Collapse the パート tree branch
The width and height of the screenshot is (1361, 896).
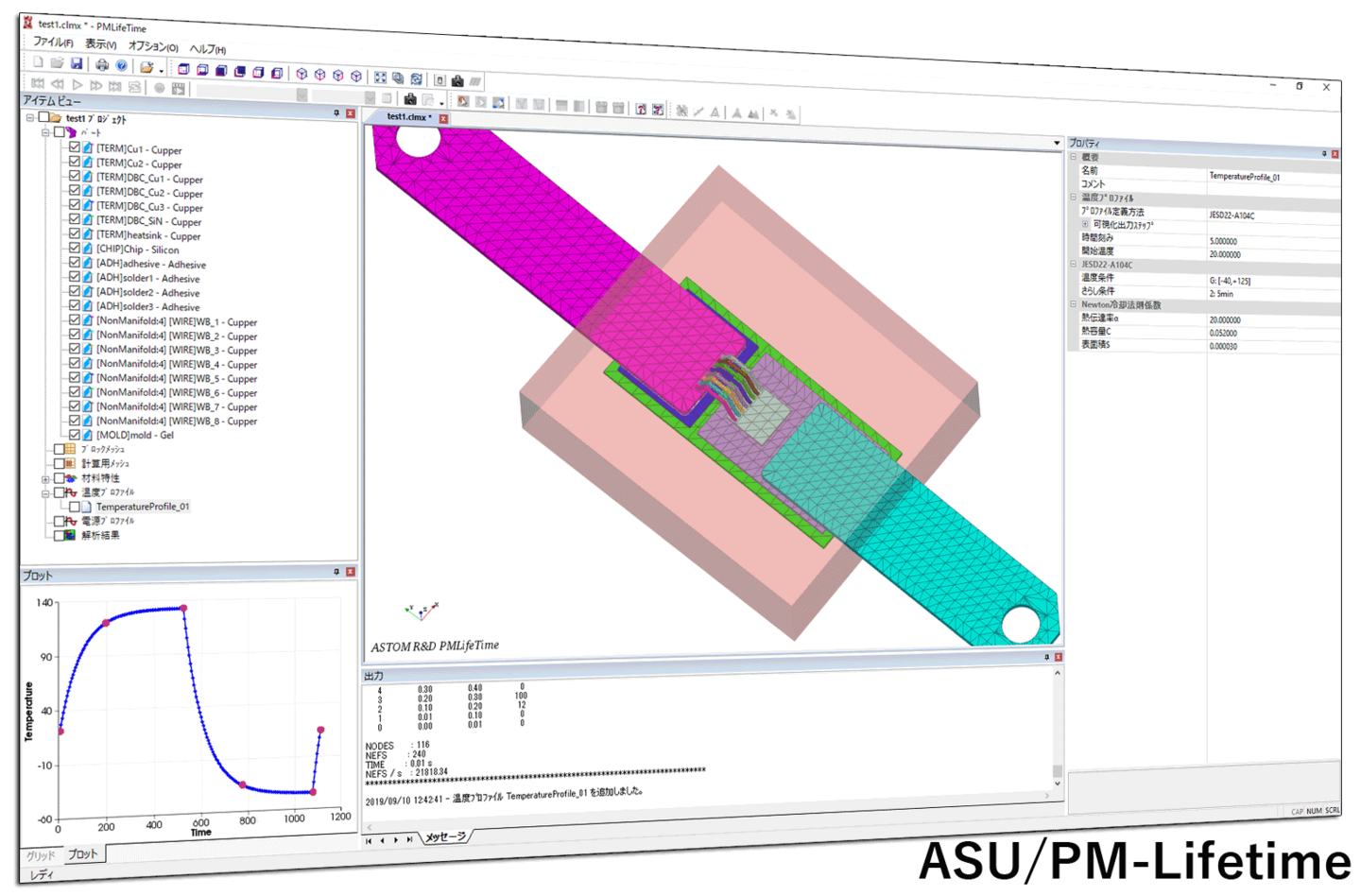click(45, 132)
